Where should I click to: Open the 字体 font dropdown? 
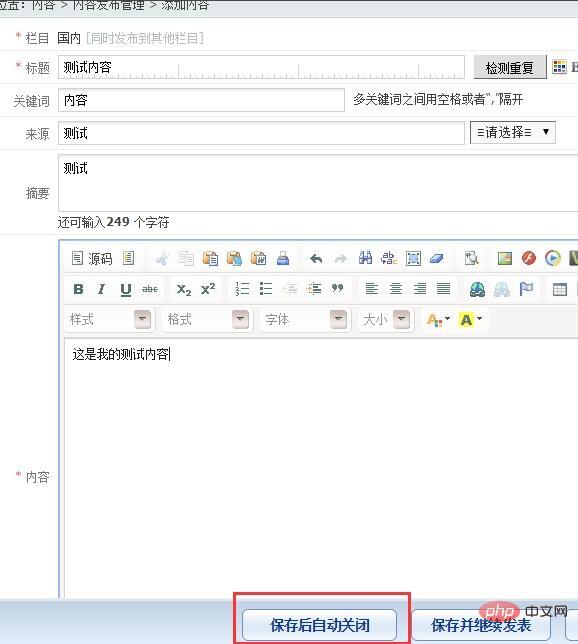[305, 319]
